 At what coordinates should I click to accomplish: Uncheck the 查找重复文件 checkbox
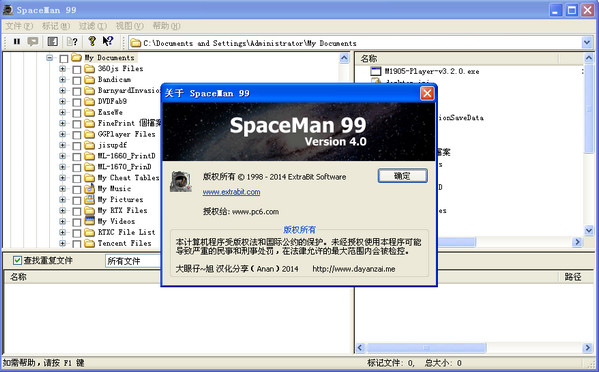pos(17,260)
